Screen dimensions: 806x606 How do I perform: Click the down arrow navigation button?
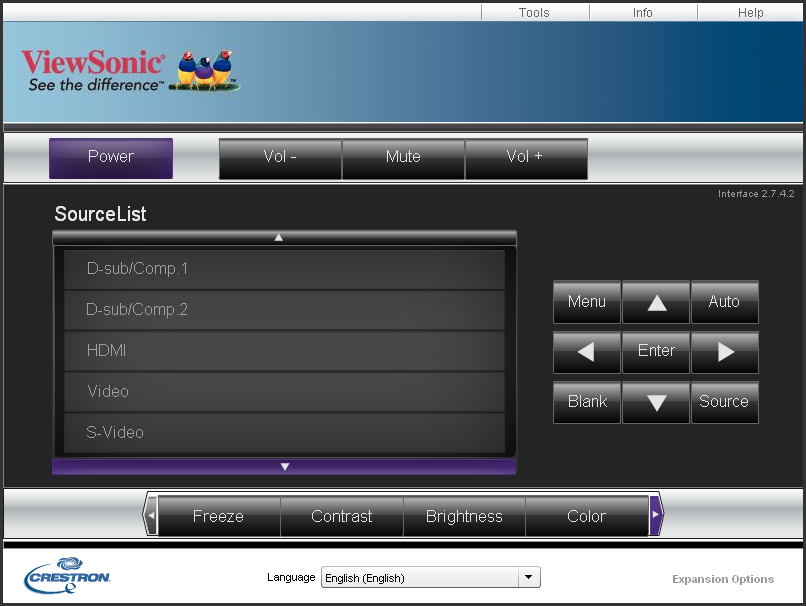coord(656,402)
